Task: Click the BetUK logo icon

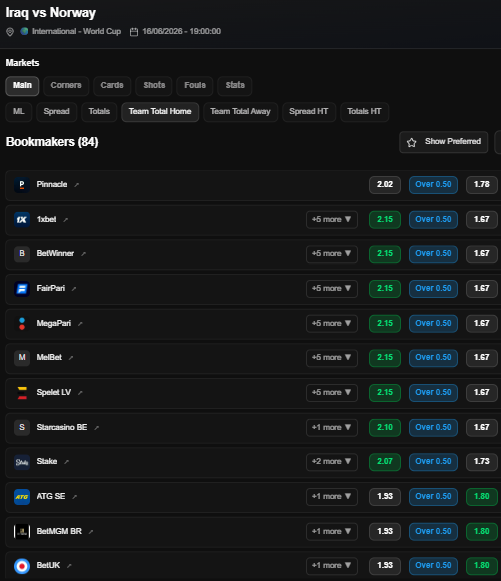Action: pyautogui.click(x=22, y=566)
